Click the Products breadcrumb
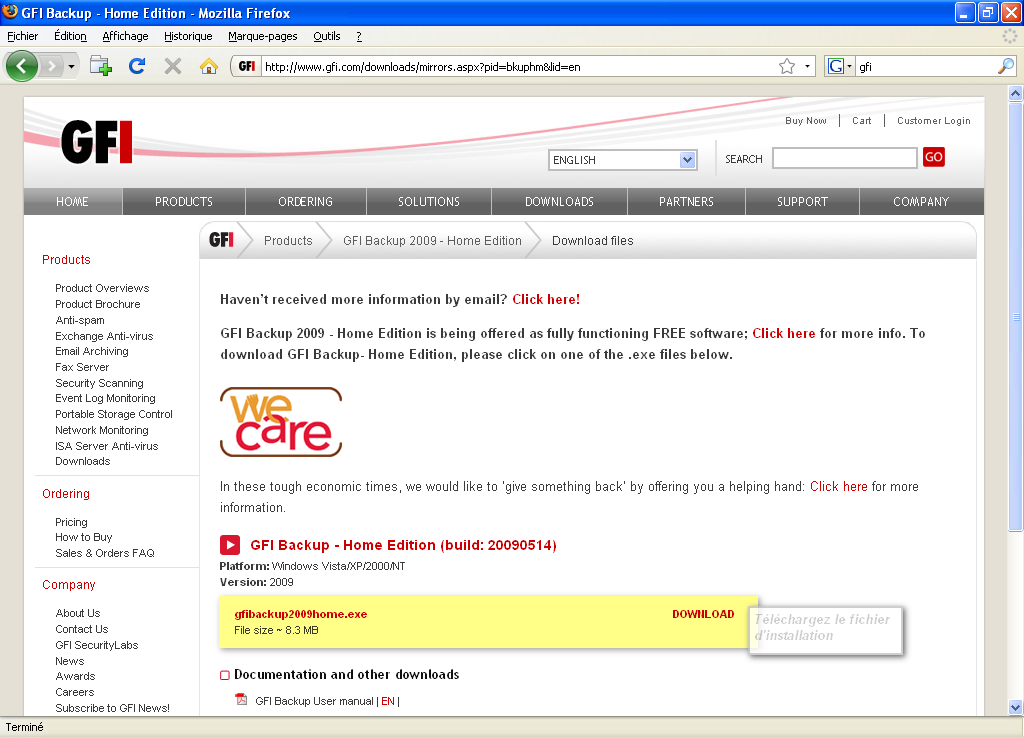 (x=288, y=240)
